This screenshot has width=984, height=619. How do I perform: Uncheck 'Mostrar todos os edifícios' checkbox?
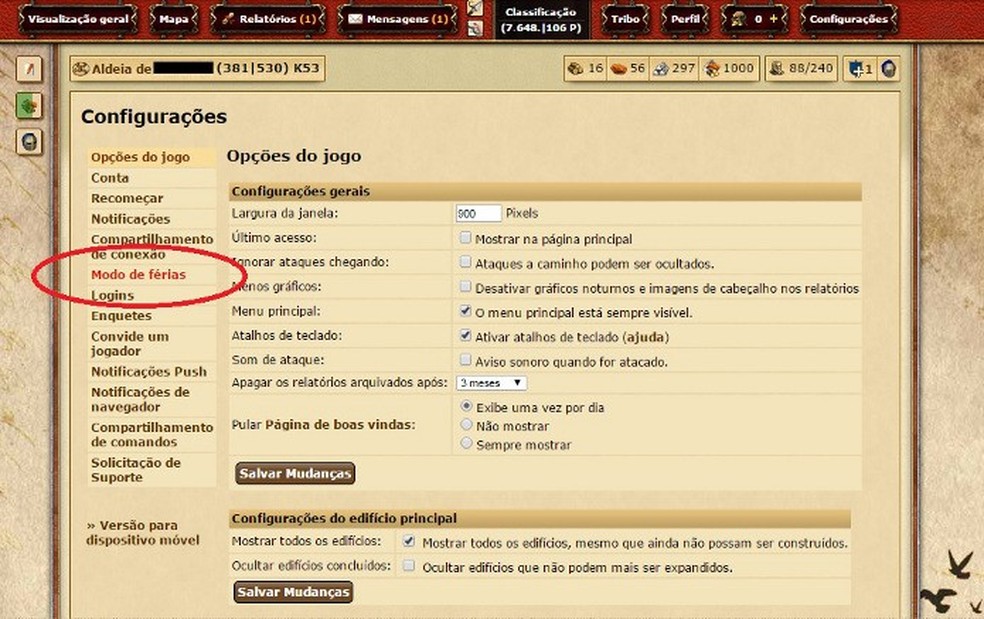point(409,541)
